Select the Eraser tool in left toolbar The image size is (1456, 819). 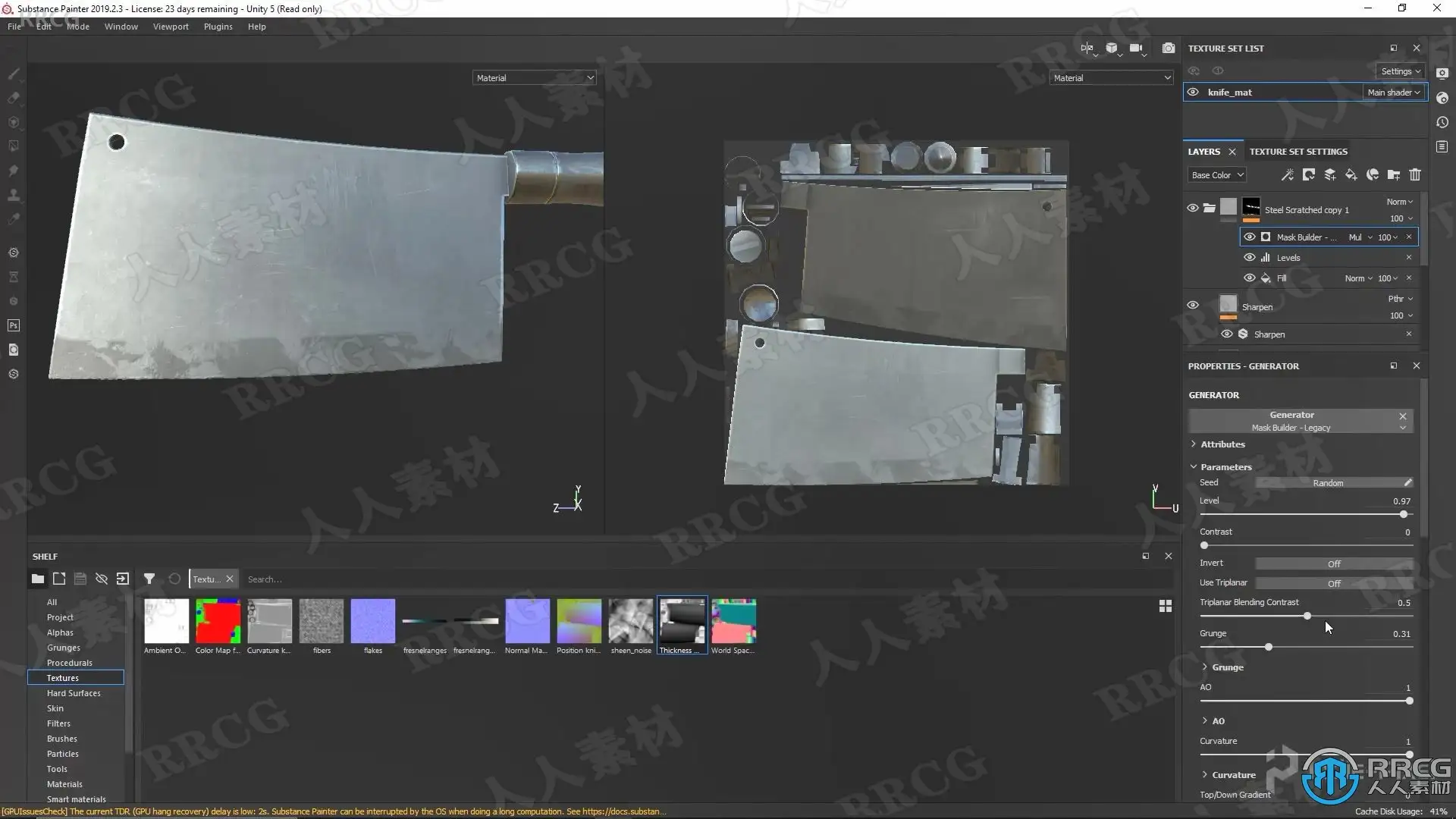[14, 98]
